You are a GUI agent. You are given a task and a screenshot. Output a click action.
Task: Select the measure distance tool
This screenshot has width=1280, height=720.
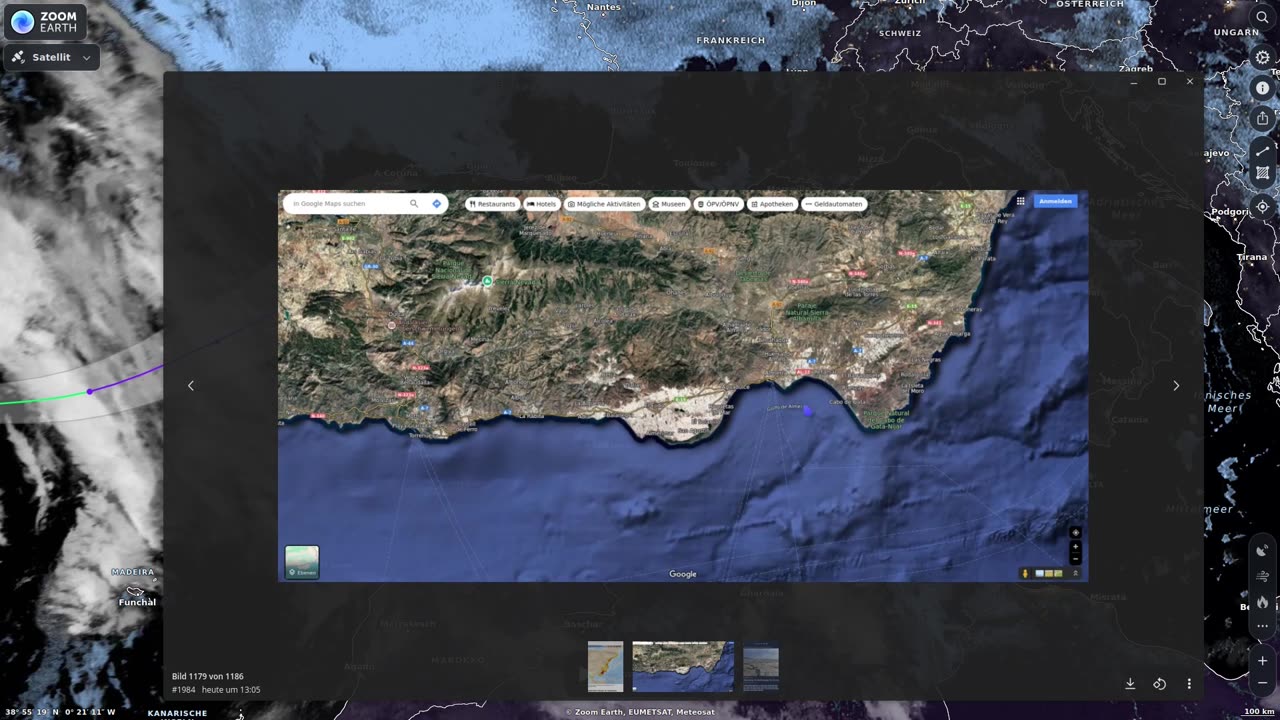click(x=1262, y=151)
